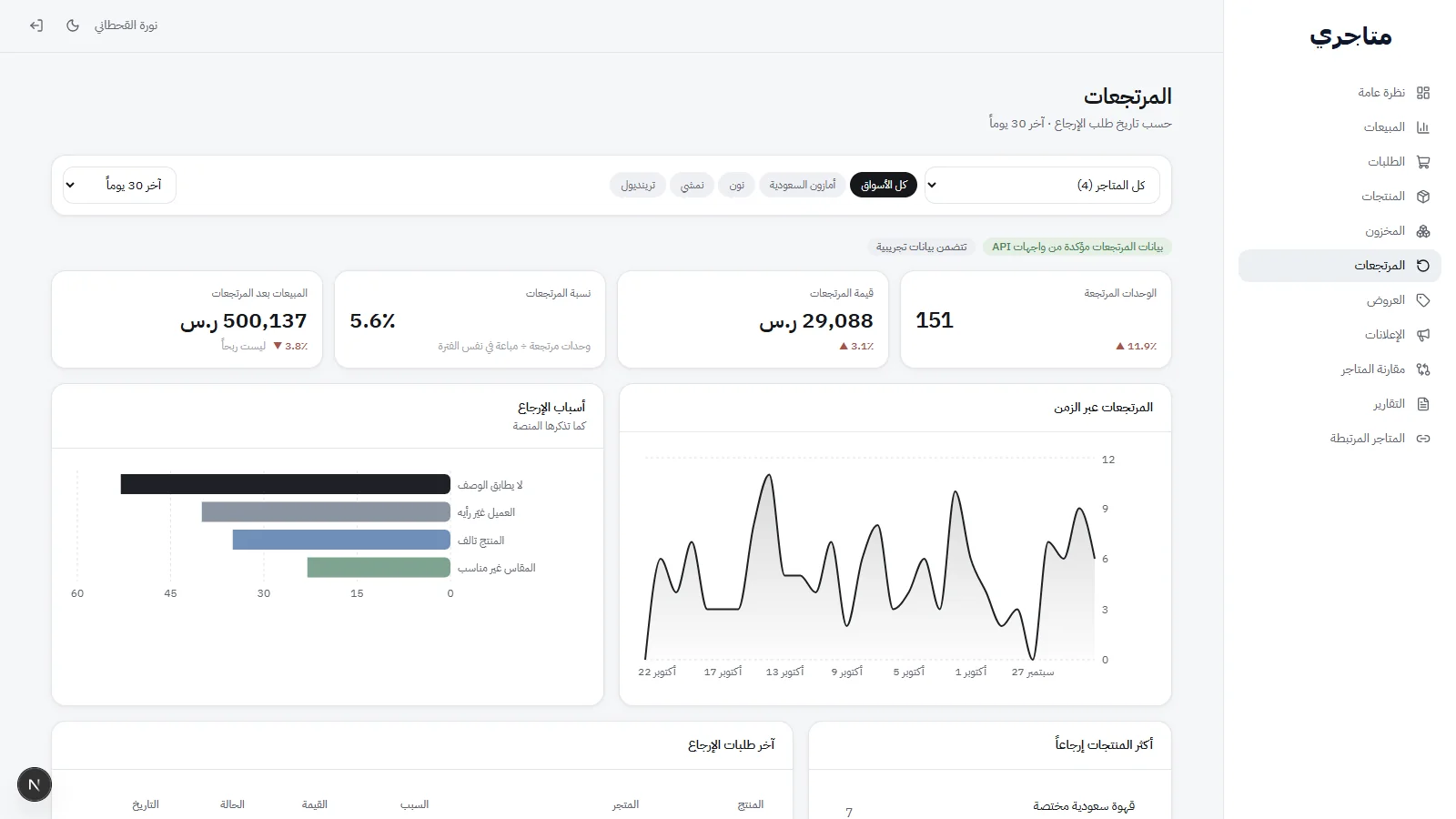Go to the المخزون sidebar page
This screenshot has width=1456, height=819.
click(x=1340, y=231)
